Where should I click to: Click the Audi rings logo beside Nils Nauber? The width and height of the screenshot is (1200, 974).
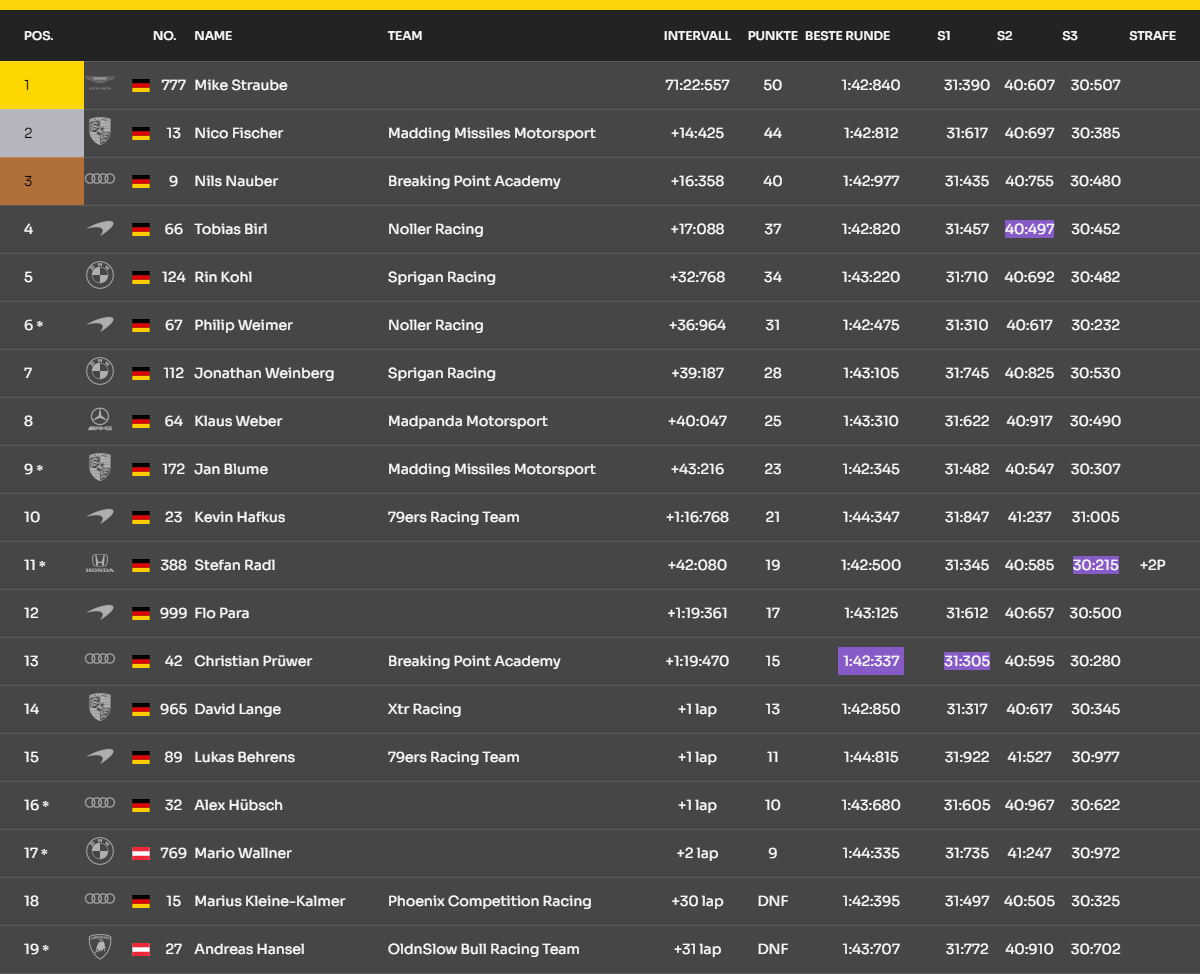100,180
